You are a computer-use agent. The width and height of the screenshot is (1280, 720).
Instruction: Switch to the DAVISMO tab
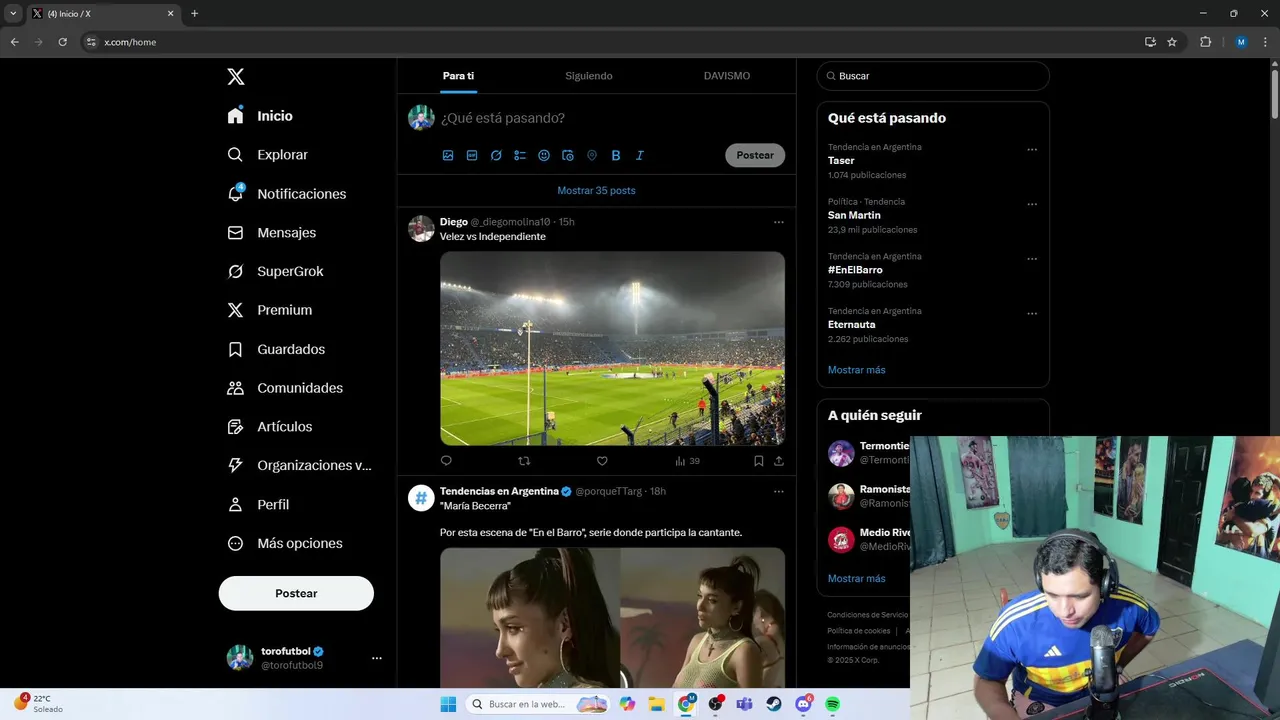click(x=727, y=76)
